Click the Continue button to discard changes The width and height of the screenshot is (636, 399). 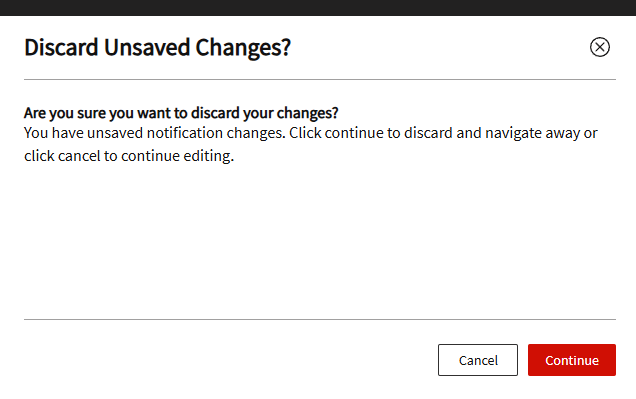[x=572, y=360]
